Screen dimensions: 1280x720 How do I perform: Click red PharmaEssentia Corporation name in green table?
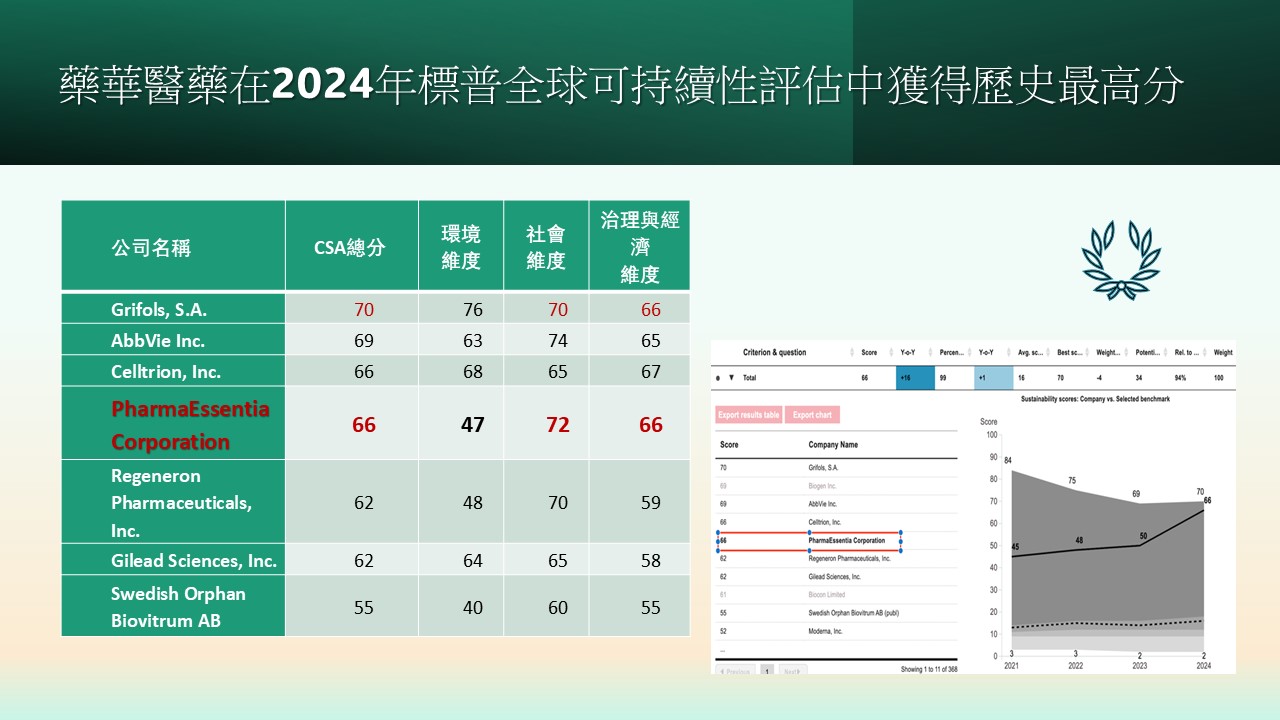190,425
